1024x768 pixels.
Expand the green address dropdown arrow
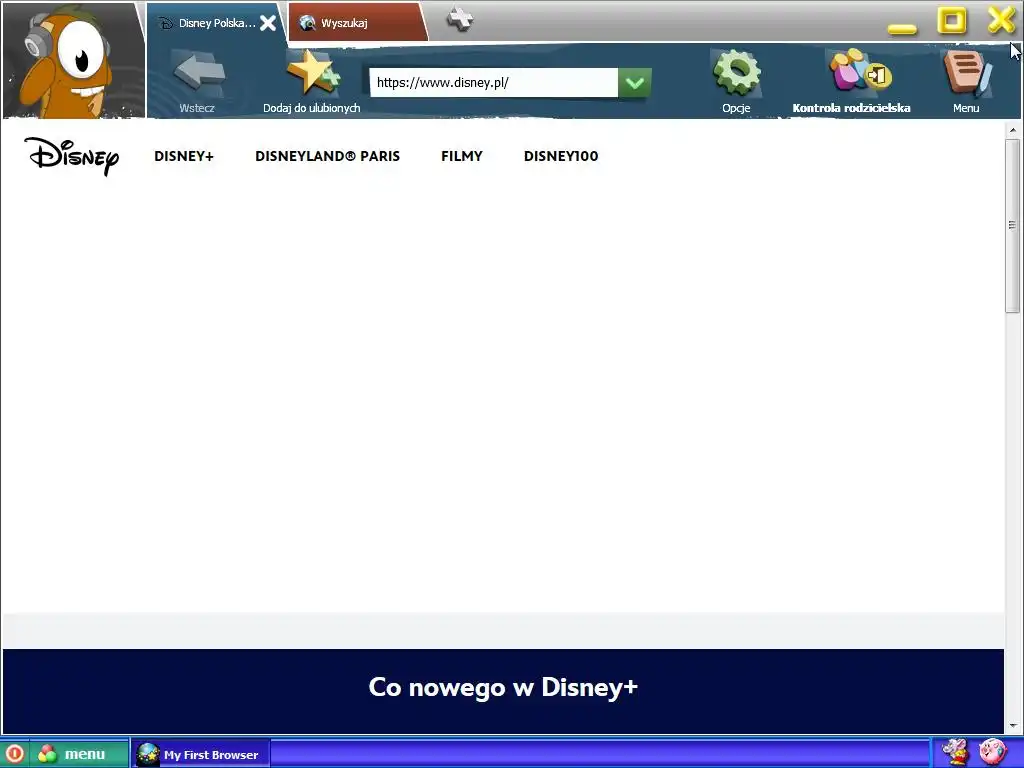635,82
